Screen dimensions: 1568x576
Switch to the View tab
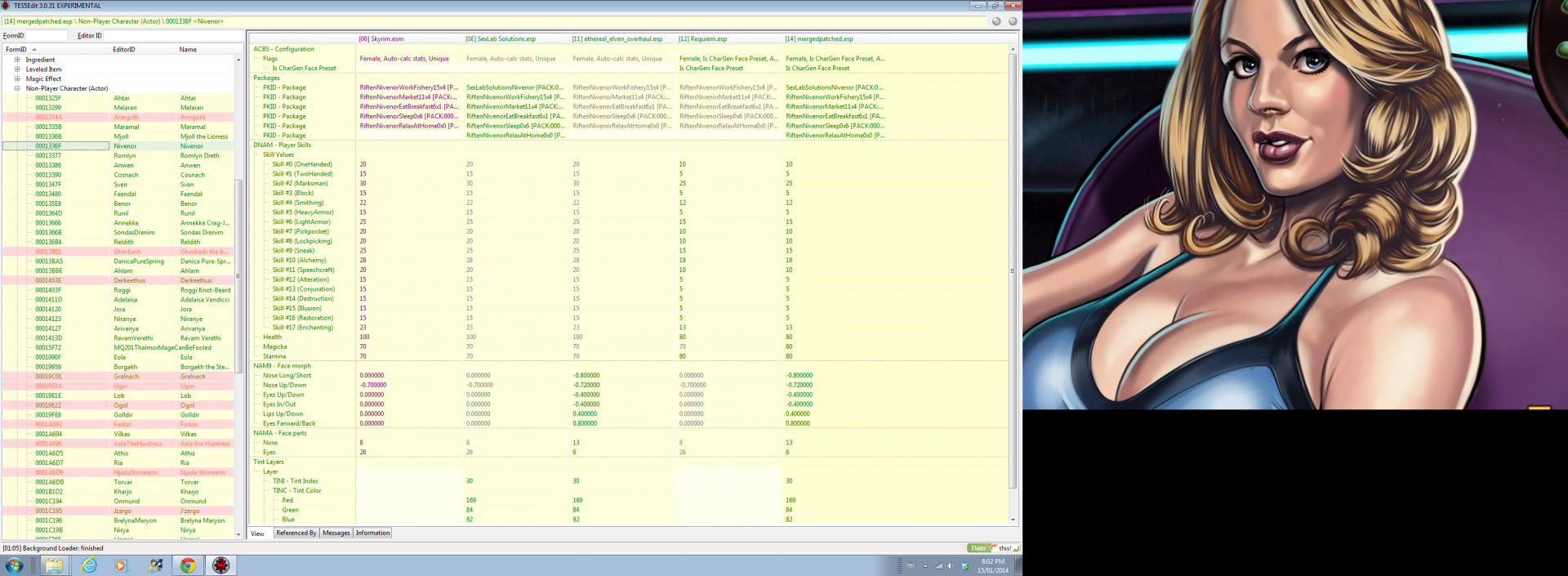pyautogui.click(x=257, y=534)
